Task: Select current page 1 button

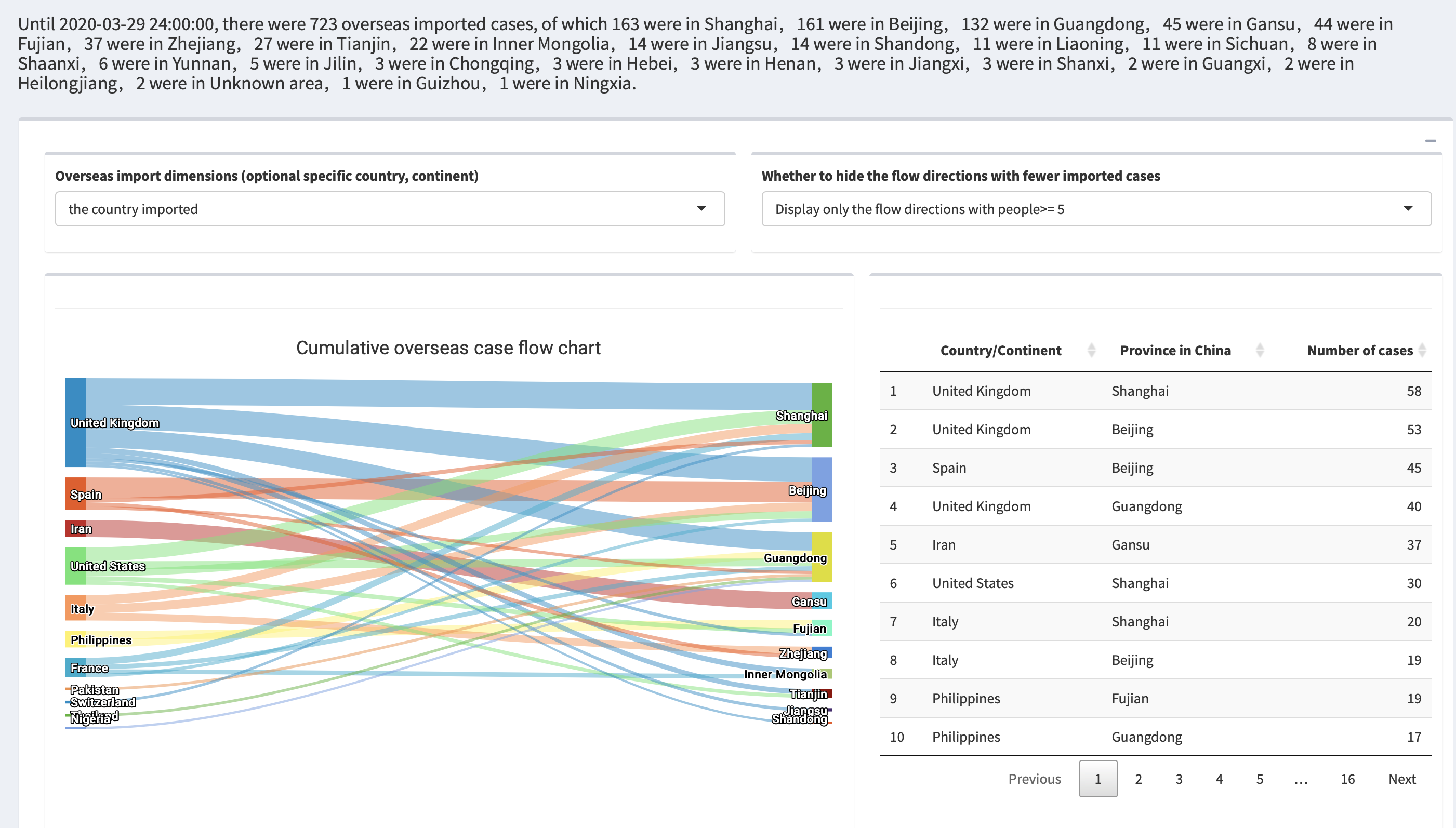Action: (x=1097, y=779)
